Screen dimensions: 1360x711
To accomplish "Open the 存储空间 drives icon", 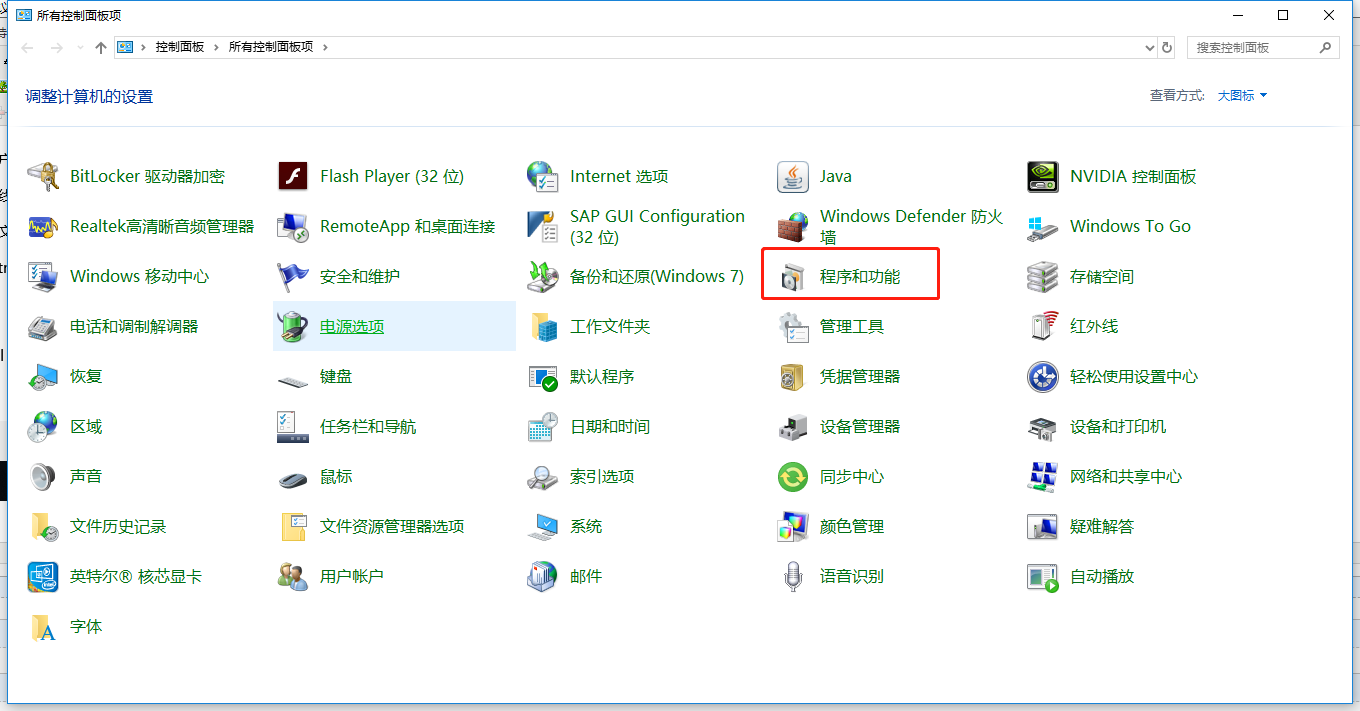I will (1043, 277).
